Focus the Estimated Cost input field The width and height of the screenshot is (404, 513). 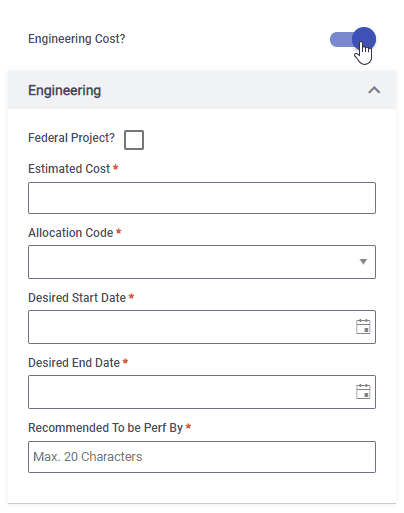click(x=202, y=198)
